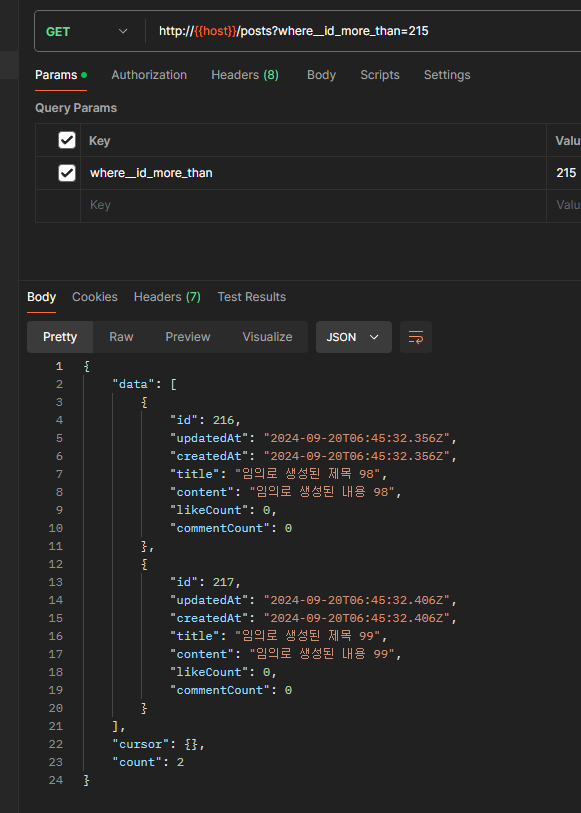Open the Authorization tab
This screenshot has height=813, width=581.
(x=149, y=75)
